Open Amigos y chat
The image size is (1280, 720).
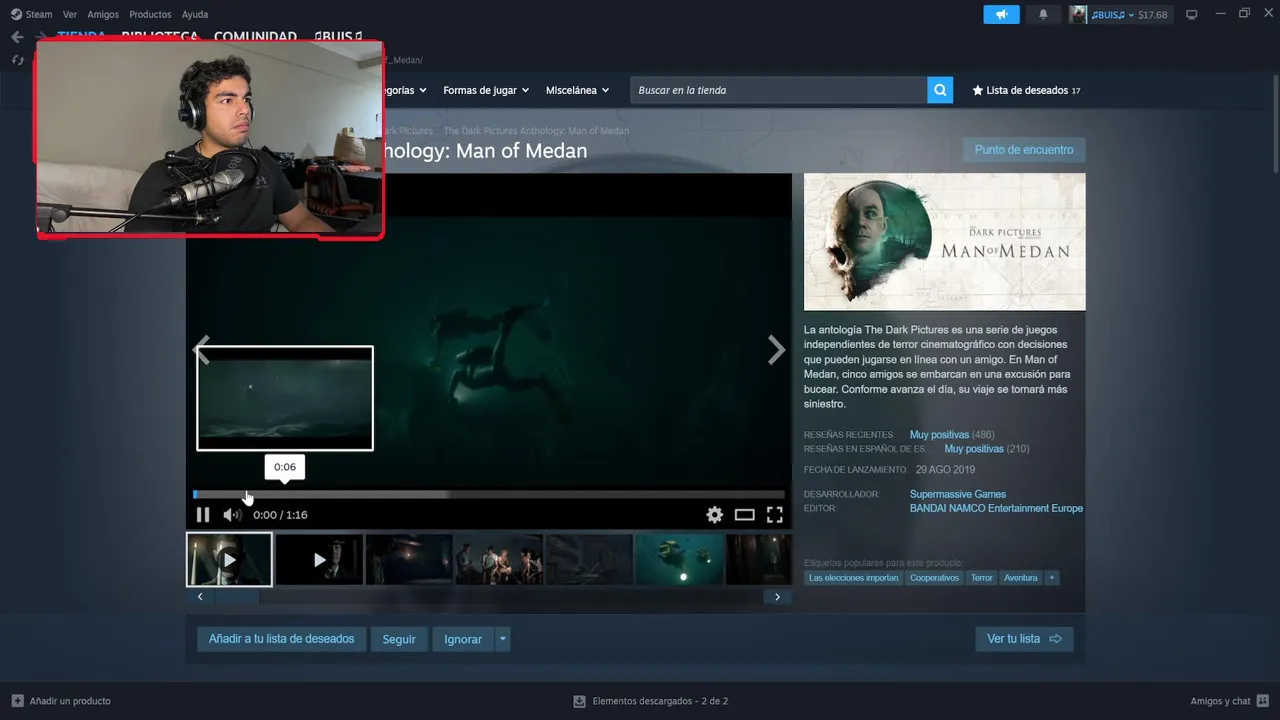pos(1229,701)
